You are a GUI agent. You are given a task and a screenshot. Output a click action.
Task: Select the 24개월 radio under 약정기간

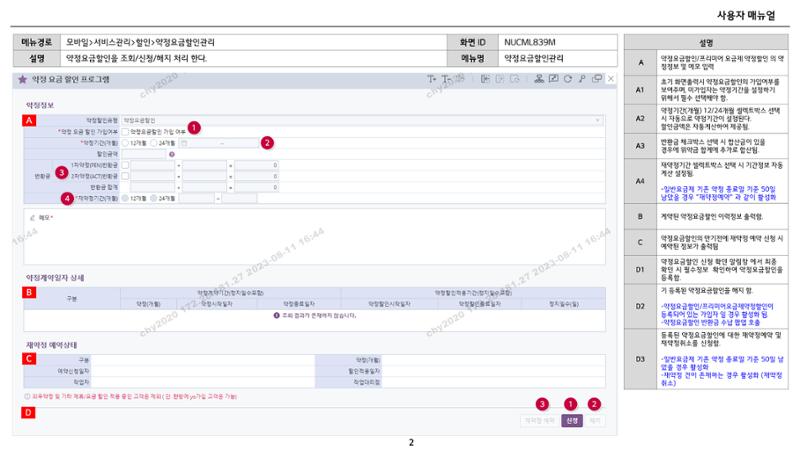coord(154,143)
